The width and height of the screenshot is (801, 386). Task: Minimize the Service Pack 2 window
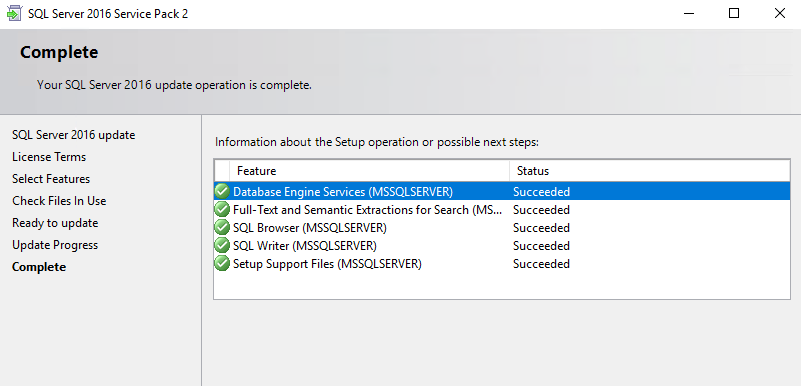tap(690, 14)
